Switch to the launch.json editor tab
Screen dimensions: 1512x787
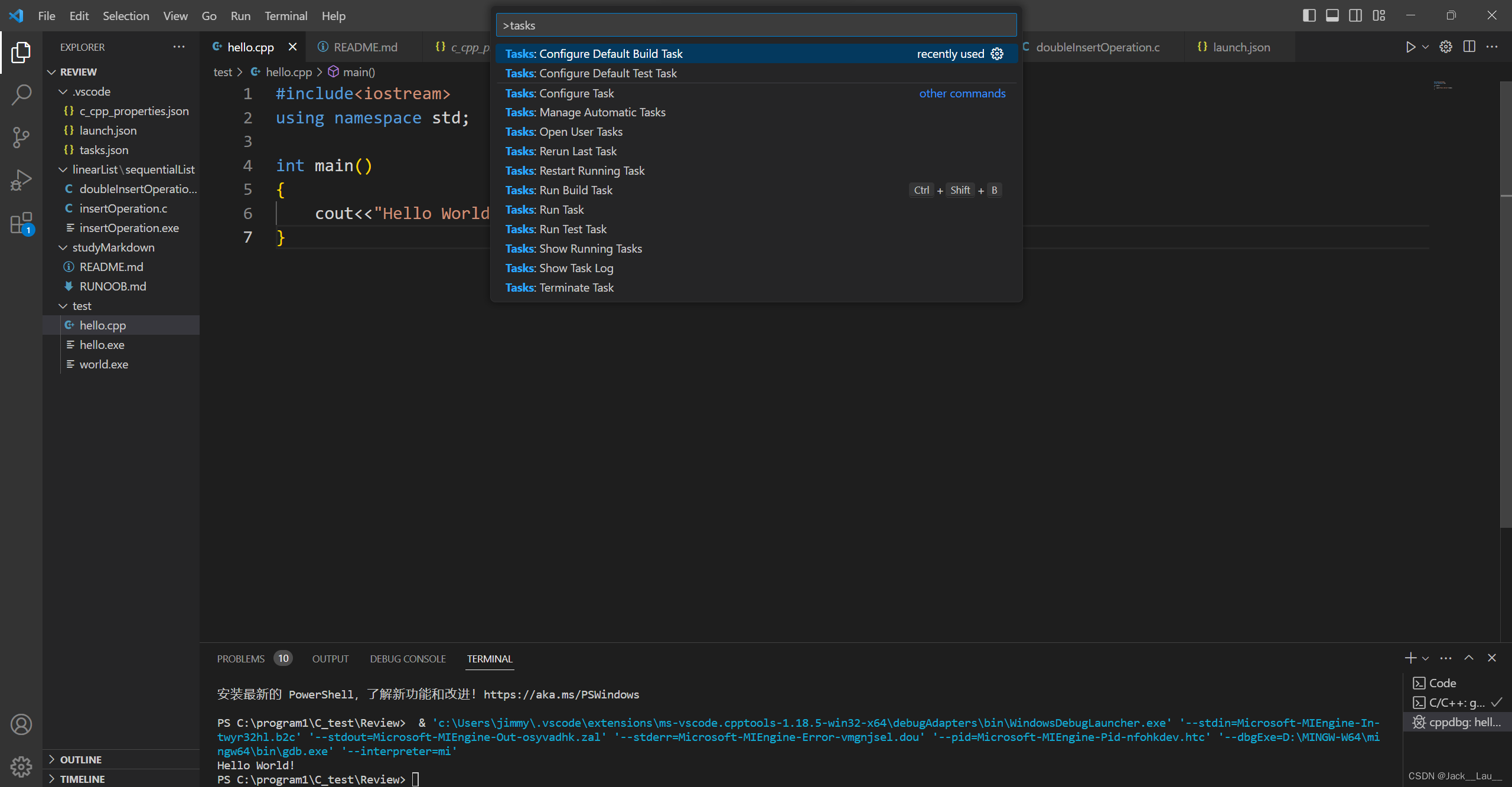(1241, 47)
